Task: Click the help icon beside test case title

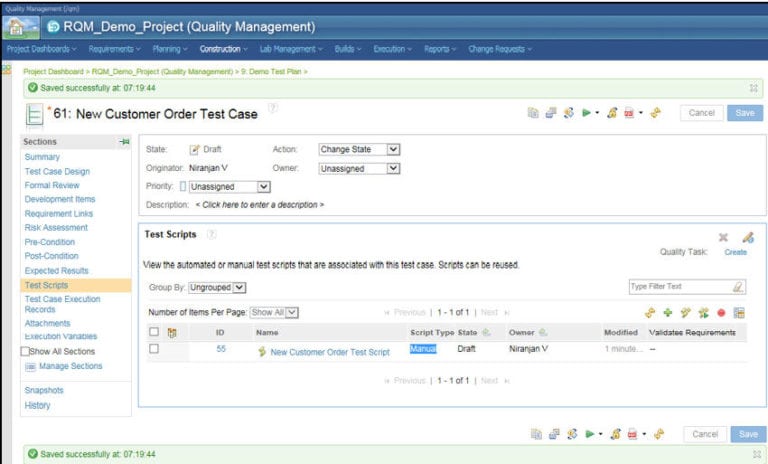Action: click(272, 108)
